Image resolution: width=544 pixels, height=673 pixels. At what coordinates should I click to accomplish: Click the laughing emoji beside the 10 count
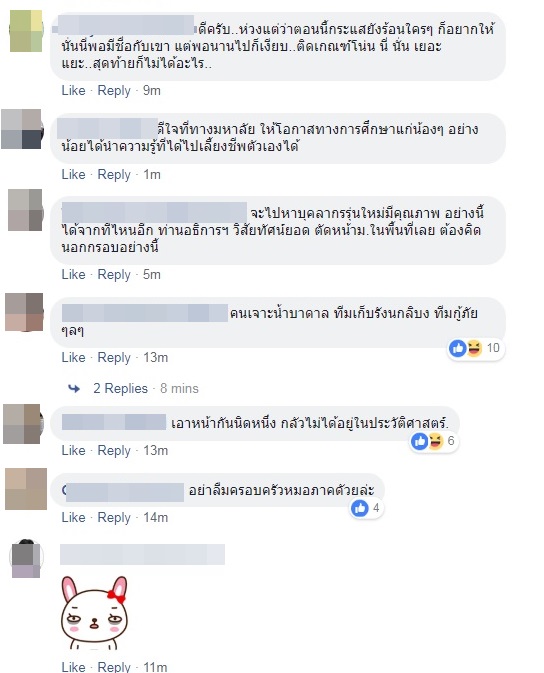point(474,348)
